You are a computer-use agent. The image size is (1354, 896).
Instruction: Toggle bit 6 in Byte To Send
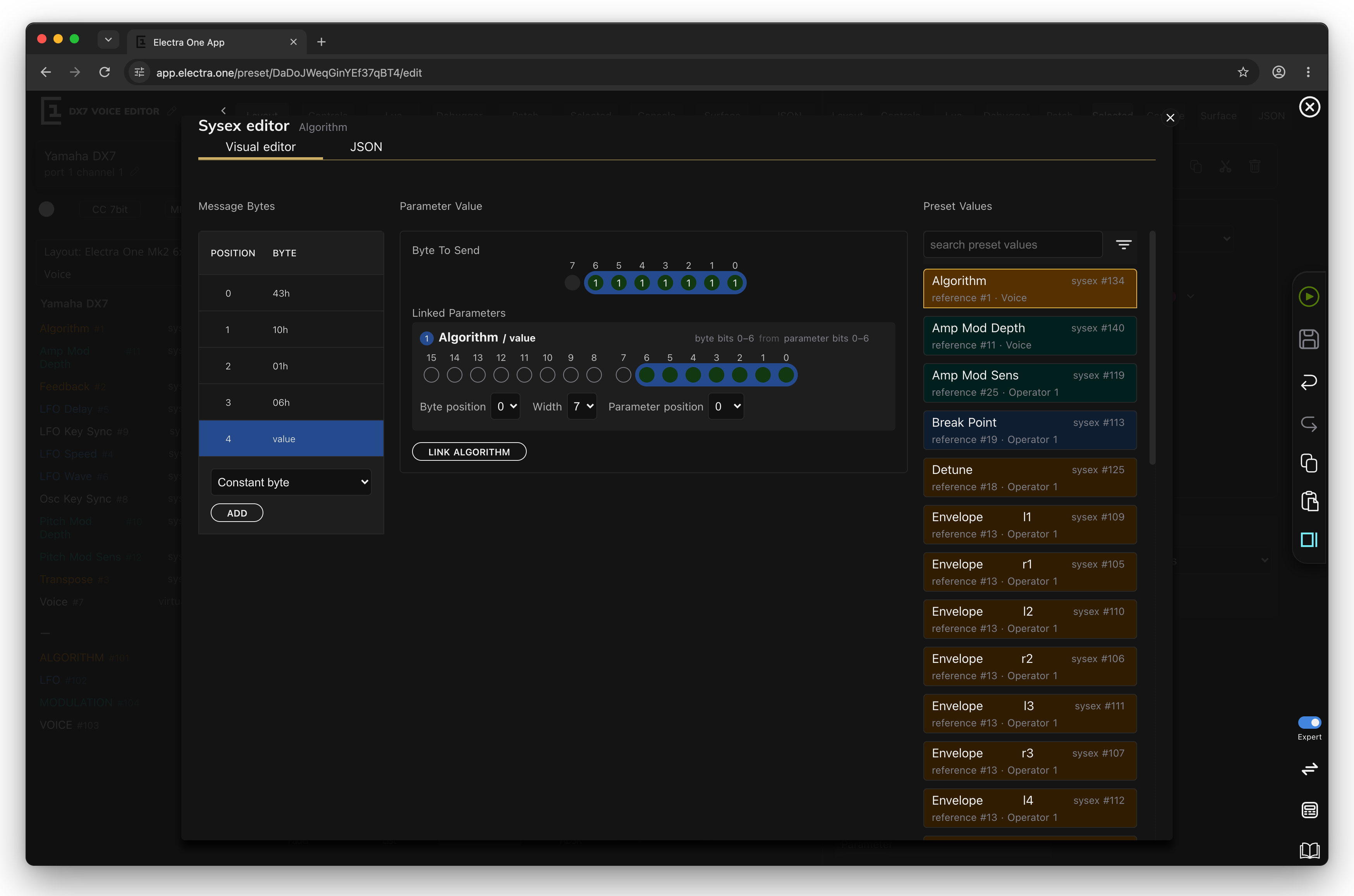click(596, 283)
